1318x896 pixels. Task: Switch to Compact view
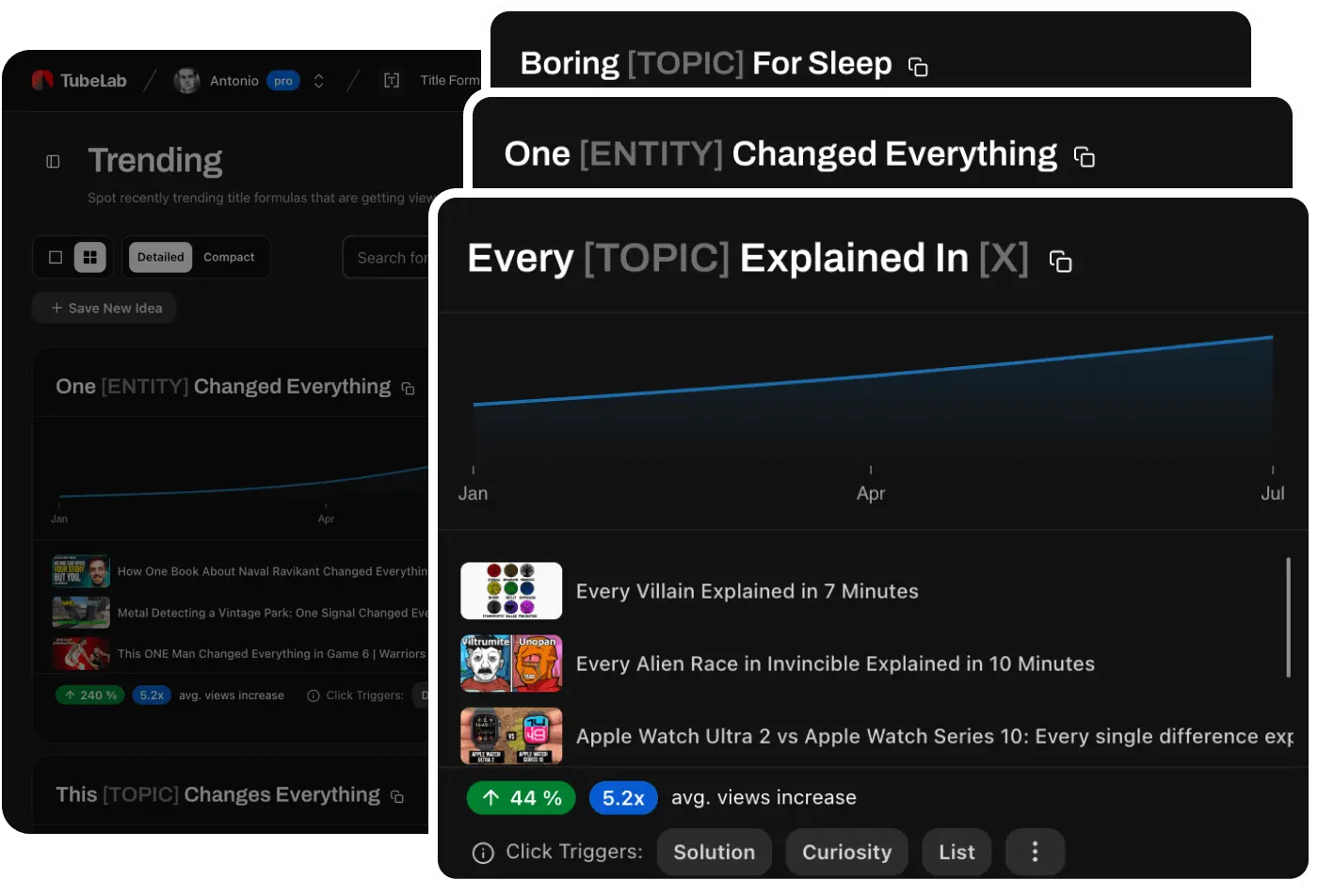coord(229,257)
